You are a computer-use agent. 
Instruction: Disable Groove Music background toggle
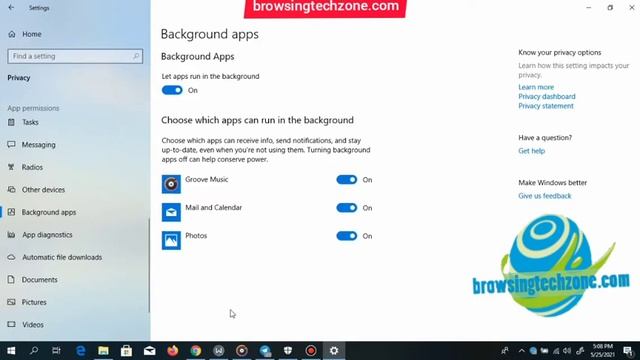pos(347,180)
